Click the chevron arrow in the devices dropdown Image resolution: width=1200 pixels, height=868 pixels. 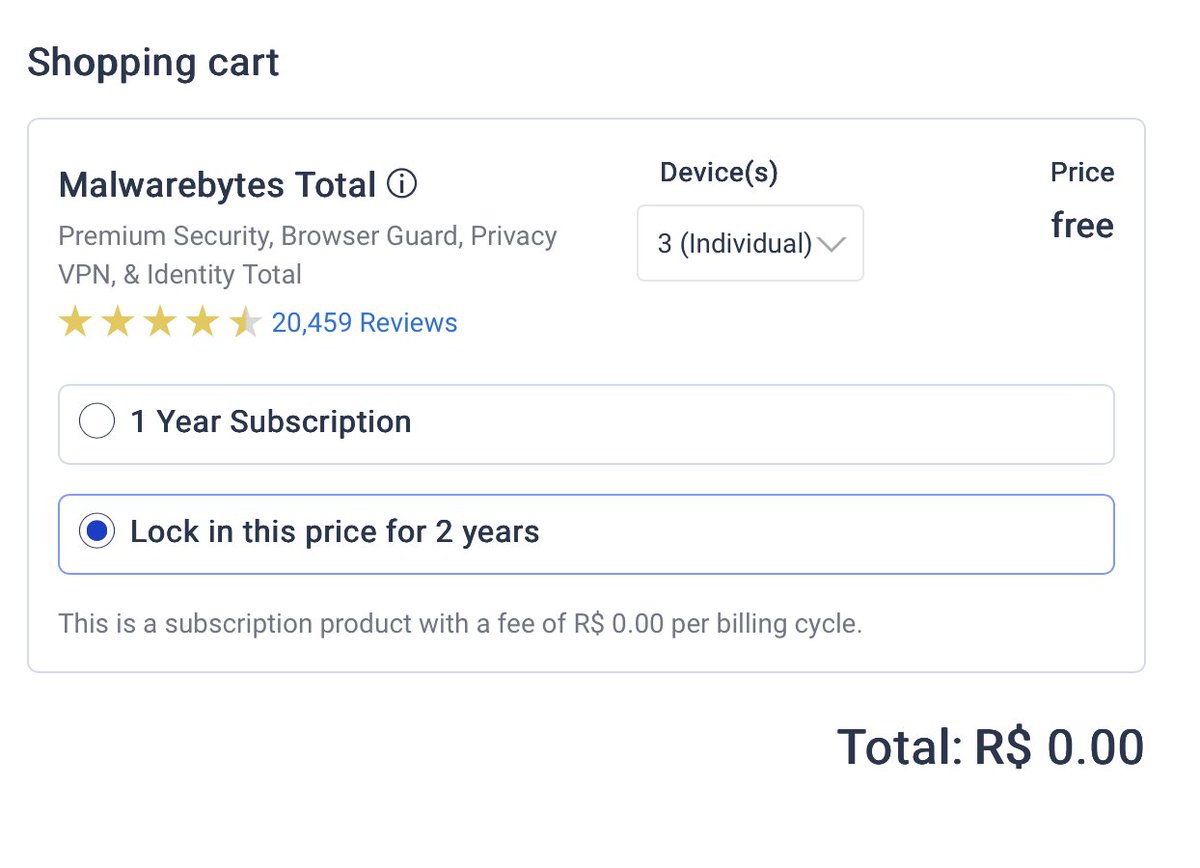(832, 244)
